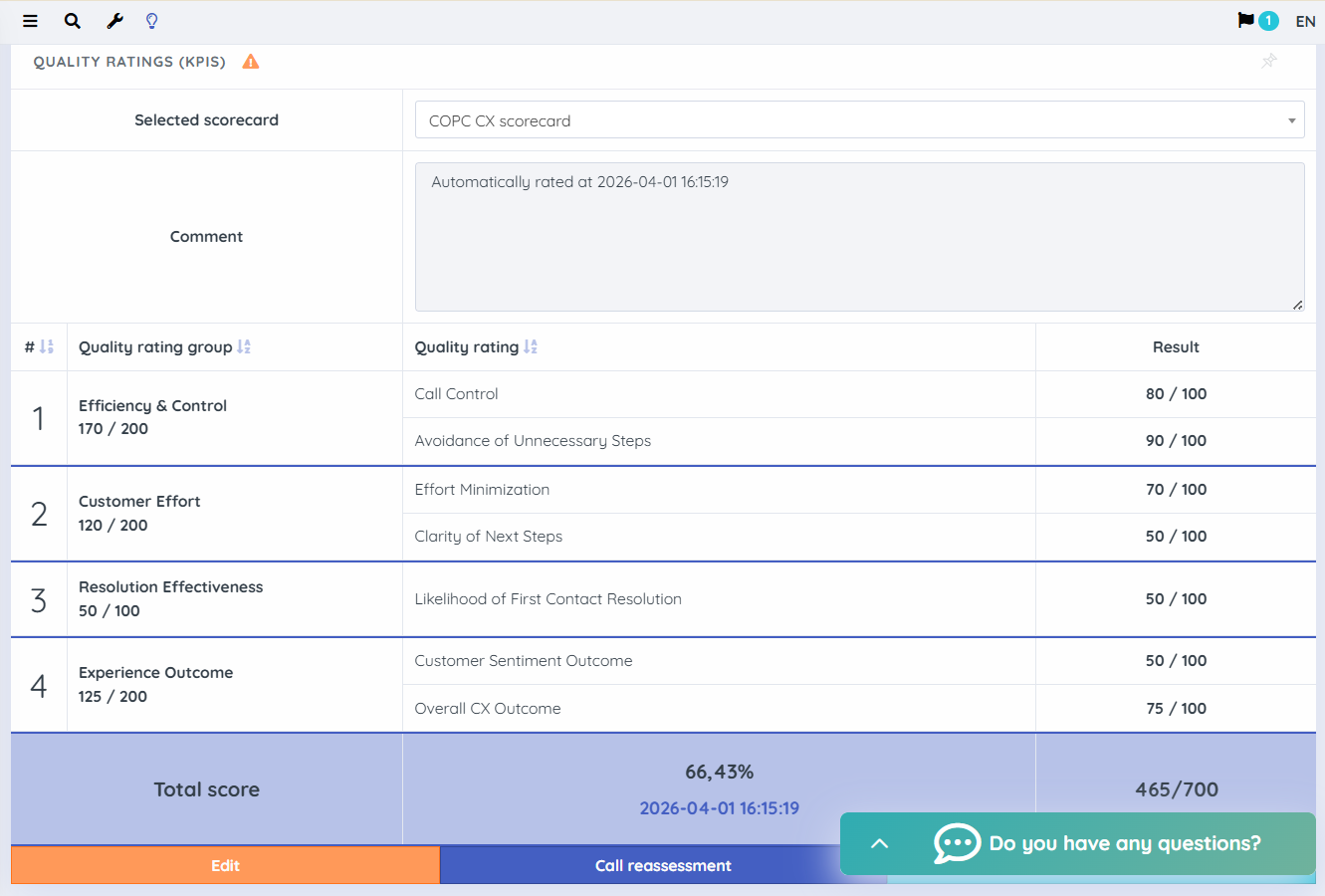Select the Effort Minimization rating
The width and height of the screenshot is (1325, 896).
click(482, 489)
